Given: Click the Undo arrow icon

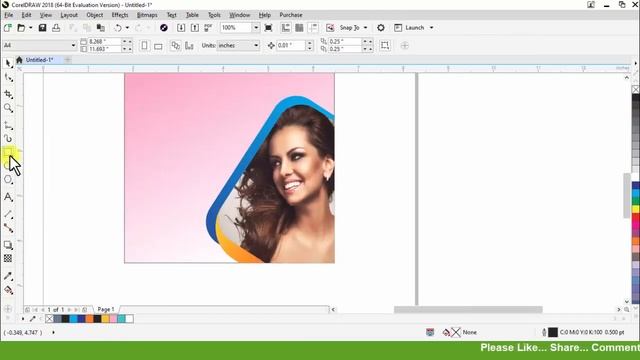Looking at the screenshot, I should tap(118, 28).
